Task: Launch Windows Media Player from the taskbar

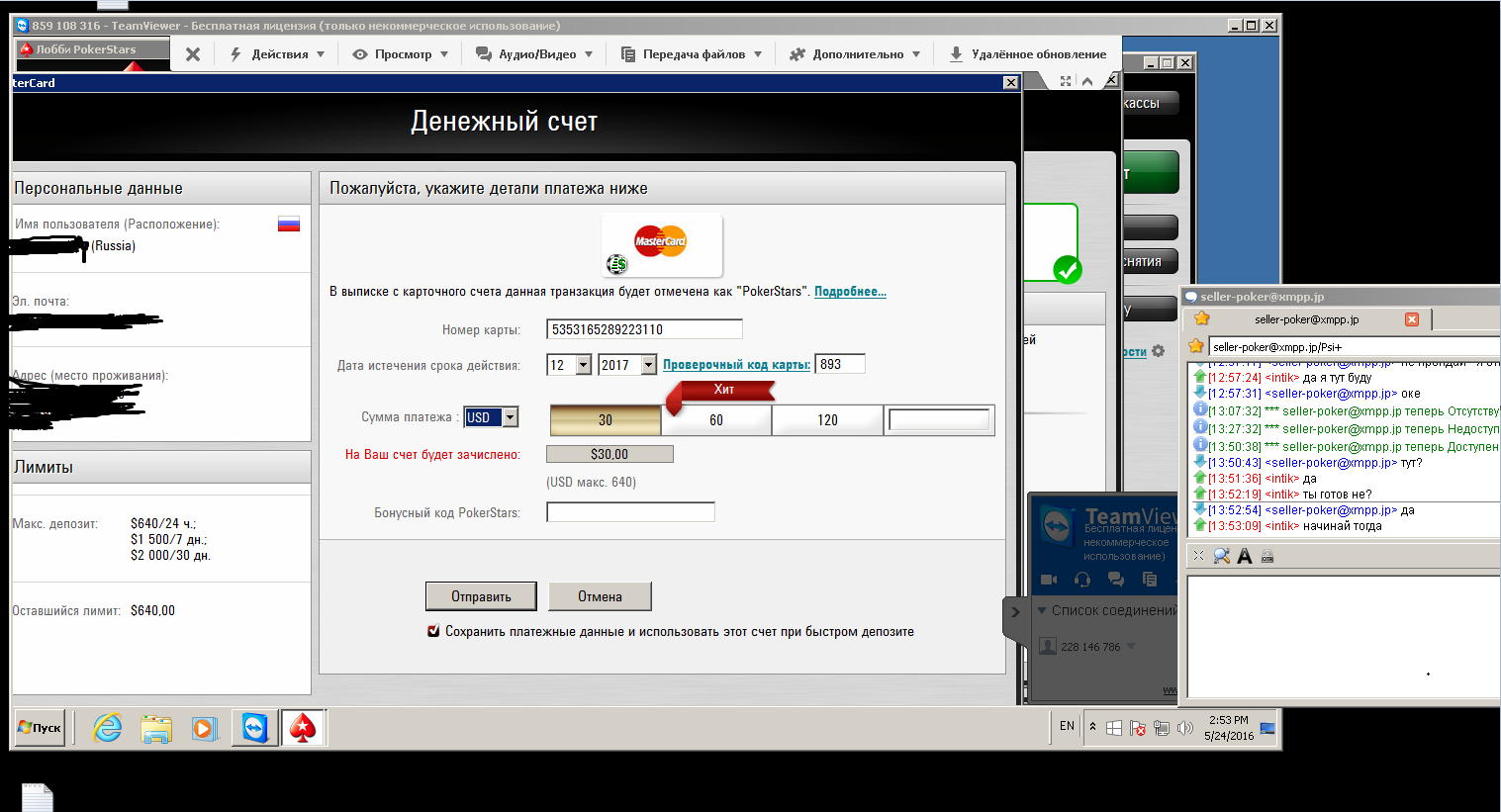Action: [x=205, y=729]
